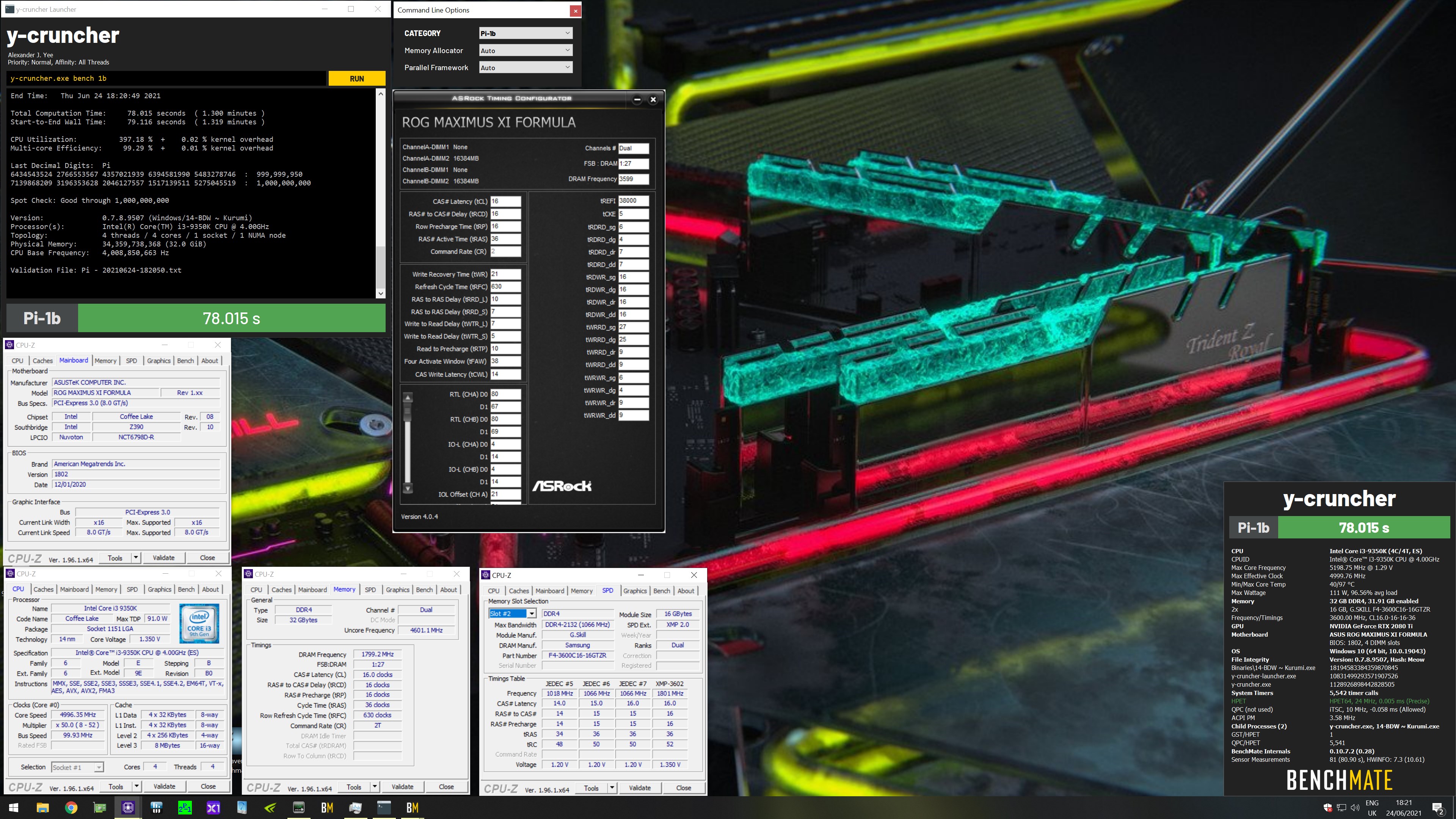Click Close in CPU-Z CPU window
This screenshot has width=1456, height=819.
coord(208,786)
